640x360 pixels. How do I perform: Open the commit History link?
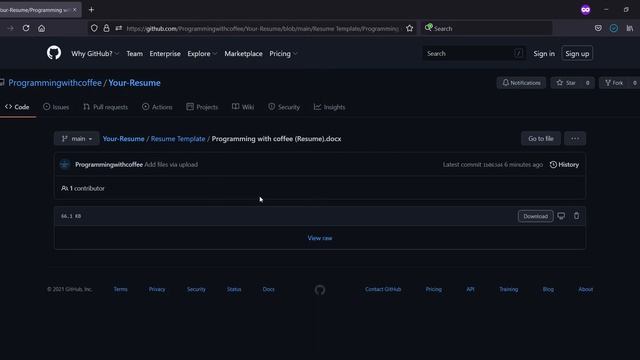564,164
